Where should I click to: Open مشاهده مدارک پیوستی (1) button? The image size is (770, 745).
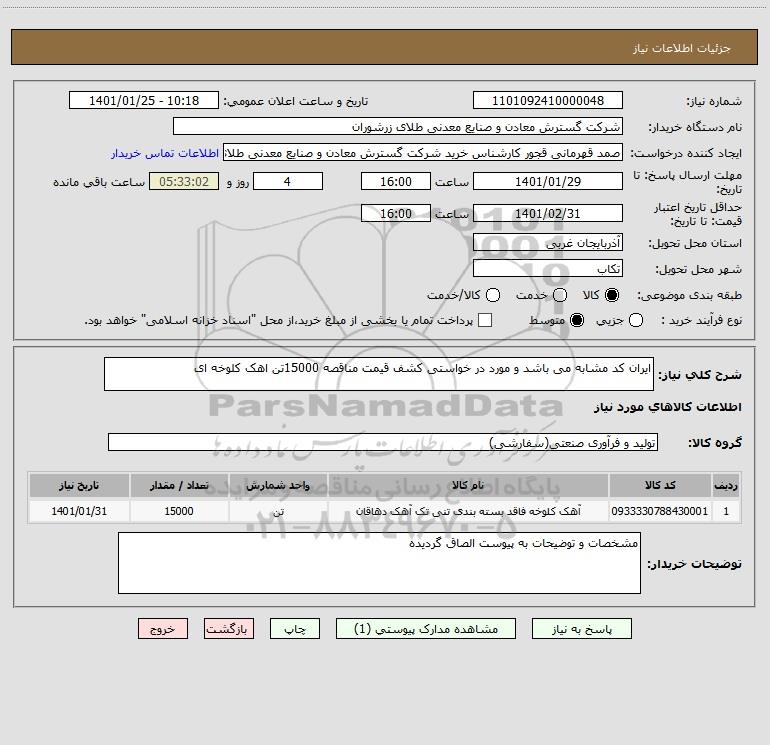(426, 629)
